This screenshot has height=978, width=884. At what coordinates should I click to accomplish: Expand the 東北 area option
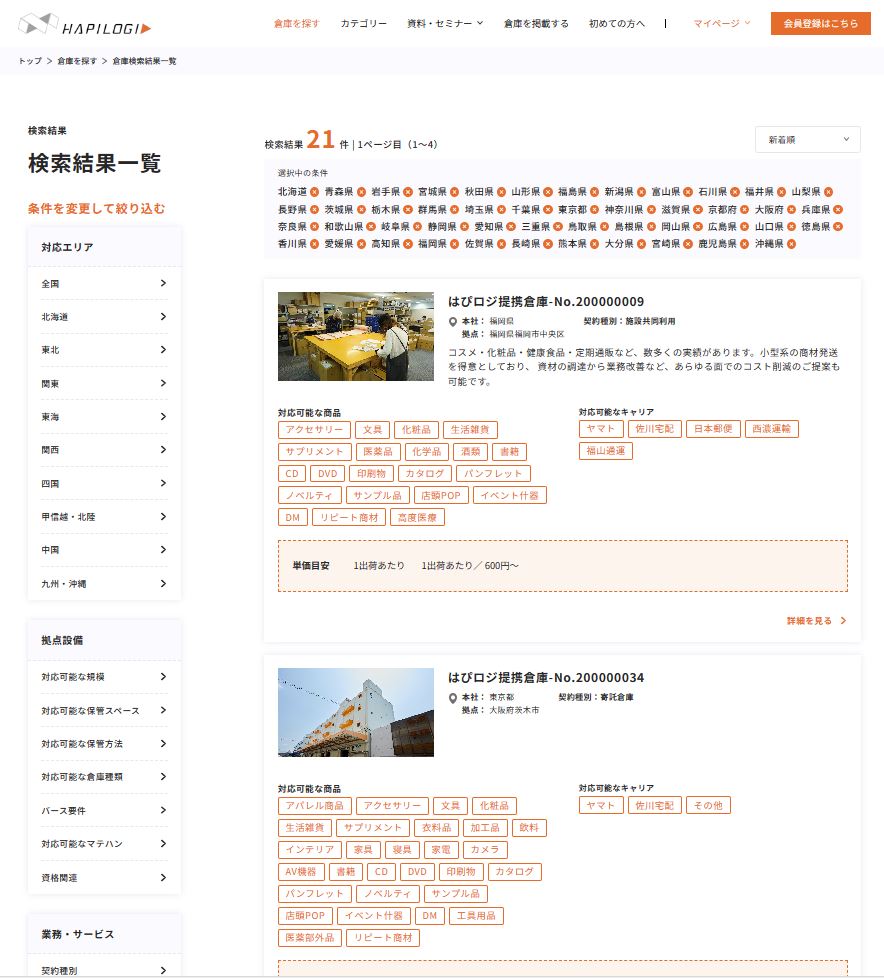104,350
